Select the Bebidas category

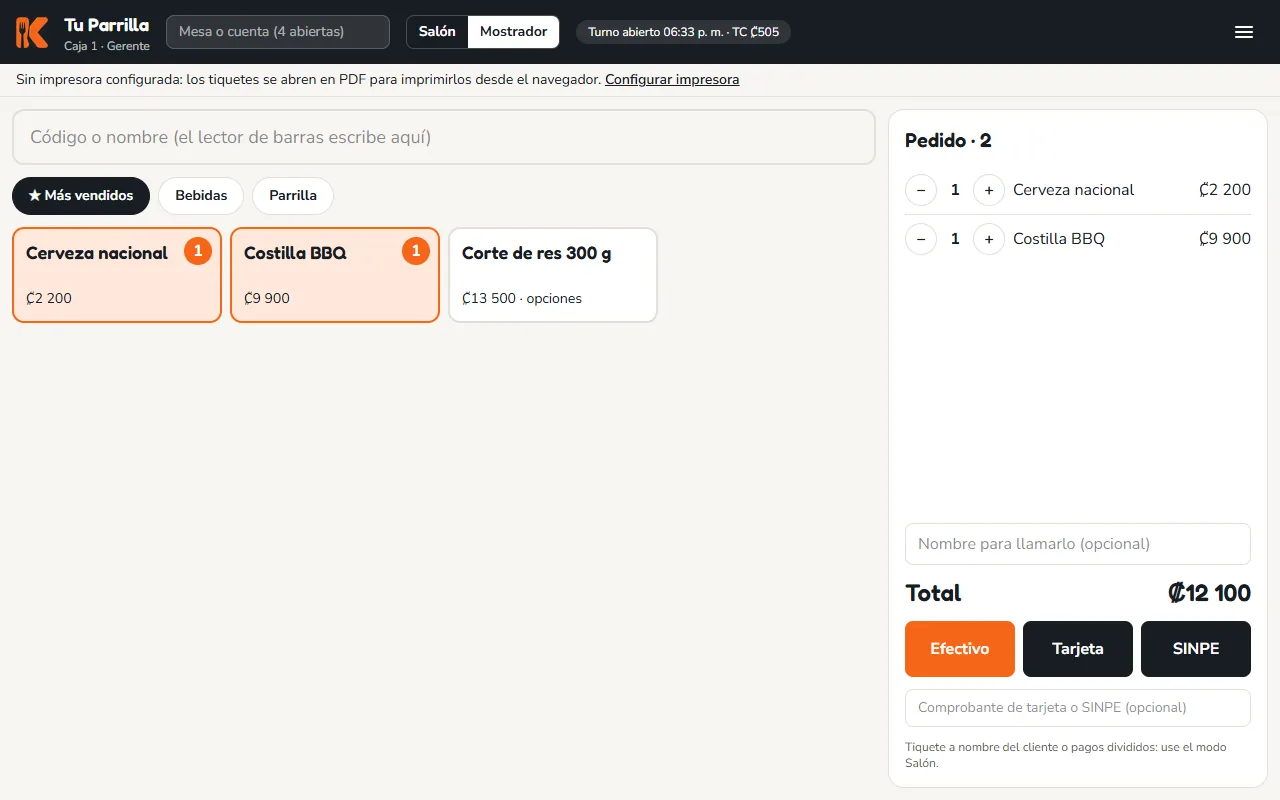click(x=201, y=196)
